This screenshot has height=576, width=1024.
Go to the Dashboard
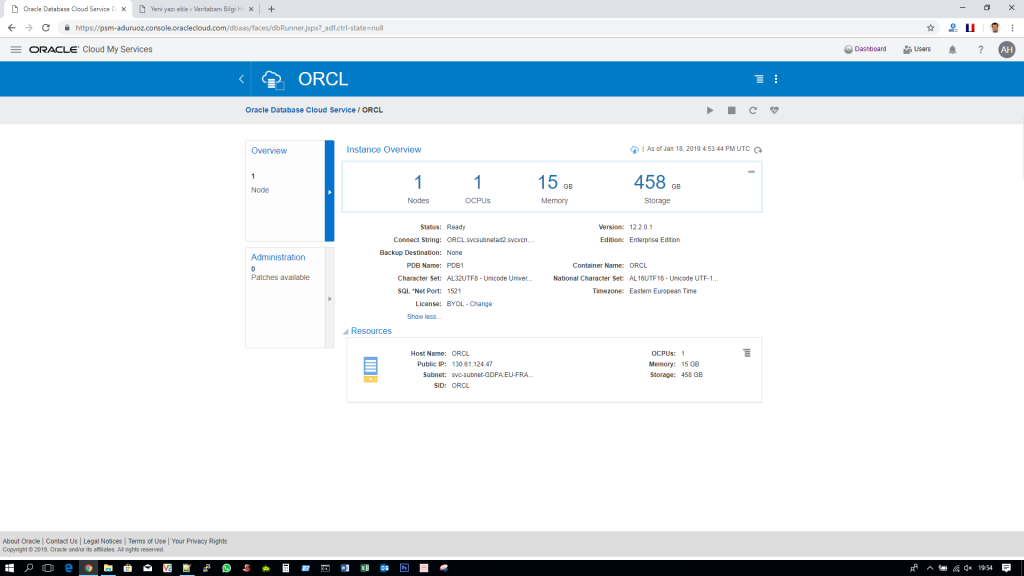tap(865, 49)
